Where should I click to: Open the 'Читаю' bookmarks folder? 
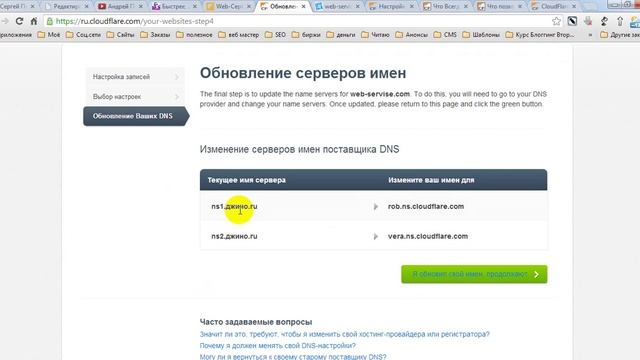376,35
